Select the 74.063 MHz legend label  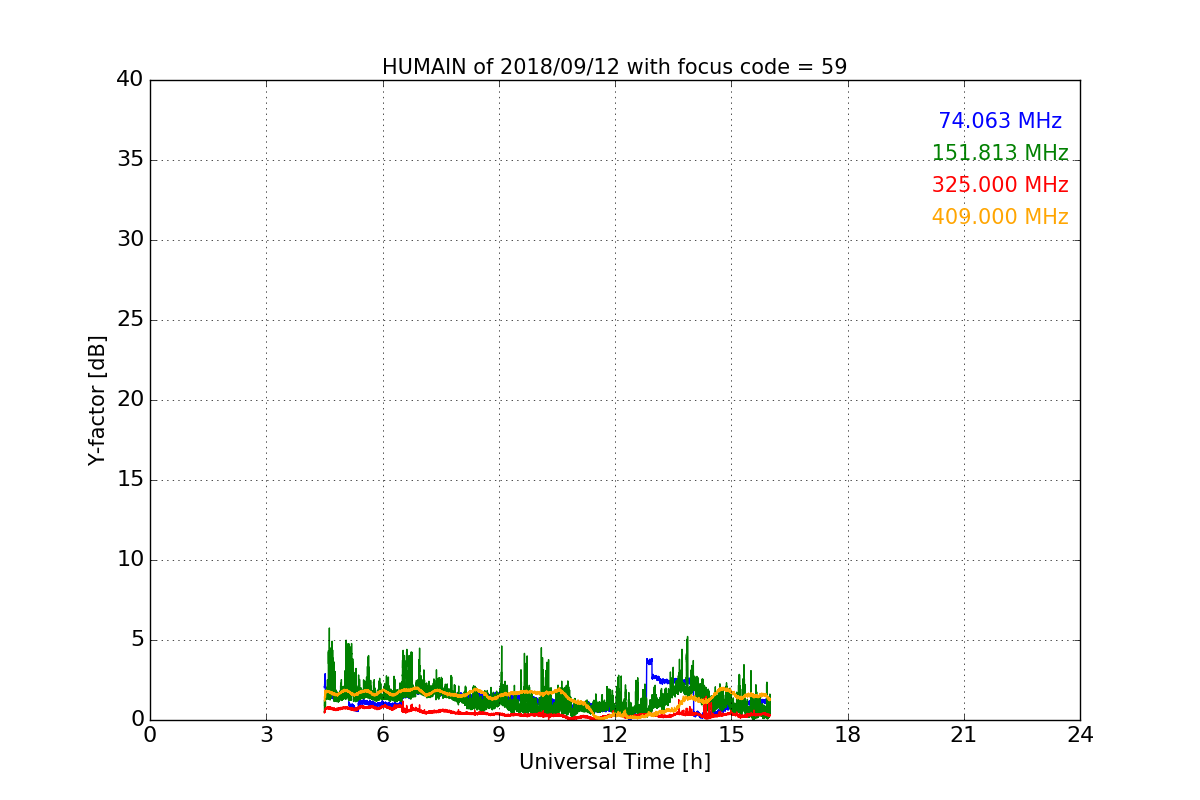(1000, 121)
